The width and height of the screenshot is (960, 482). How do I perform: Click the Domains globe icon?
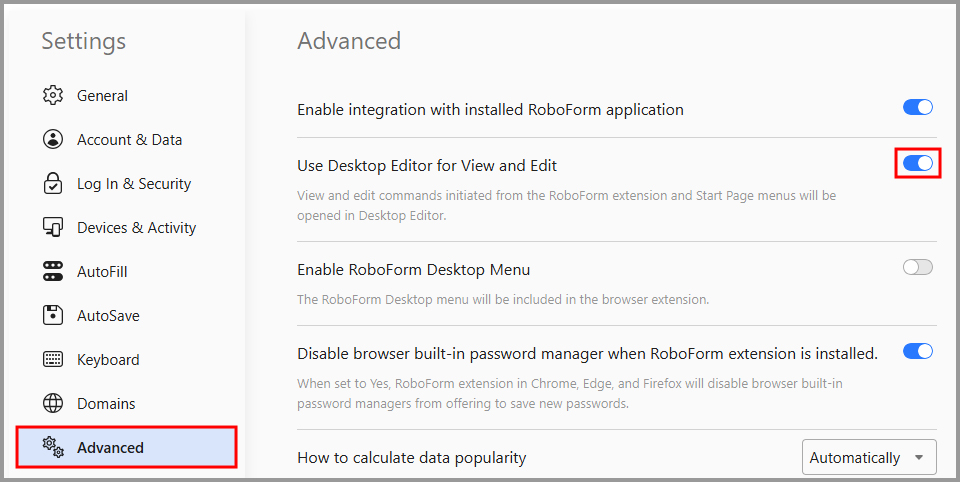click(53, 404)
